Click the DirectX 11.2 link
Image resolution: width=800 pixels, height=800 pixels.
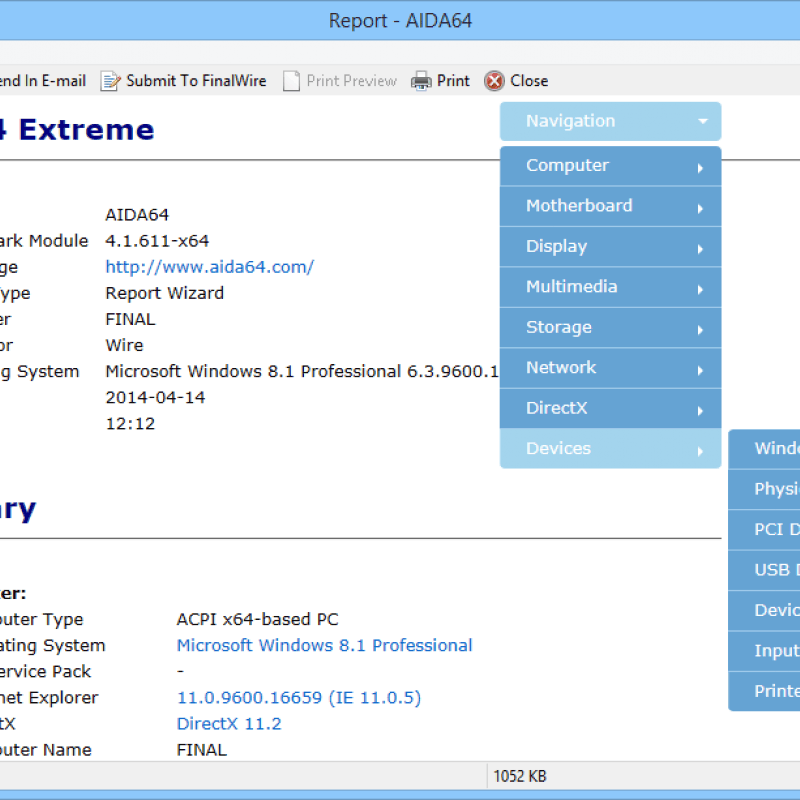coord(229,723)
